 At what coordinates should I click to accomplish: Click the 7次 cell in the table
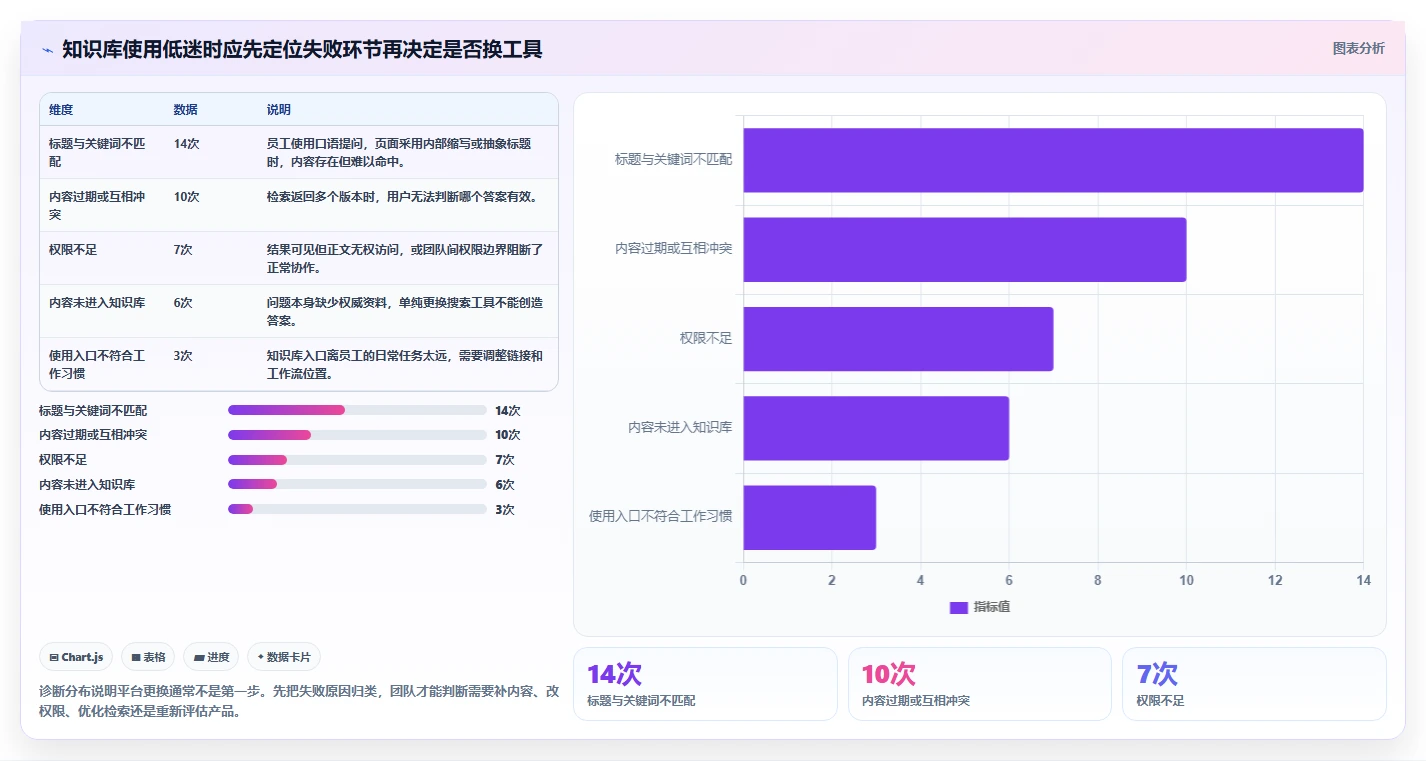[183, 250]
